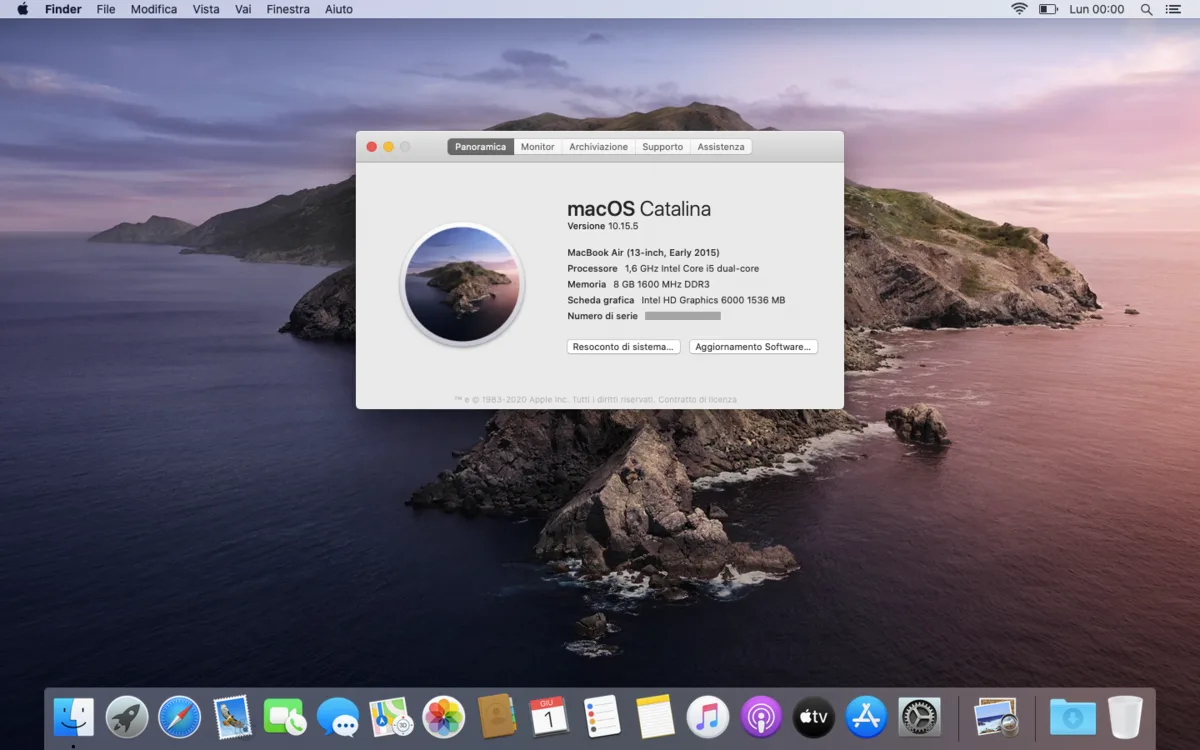Launch Launchpad rocket icon in Dock

pyautogui.click(x=127, y=717)
